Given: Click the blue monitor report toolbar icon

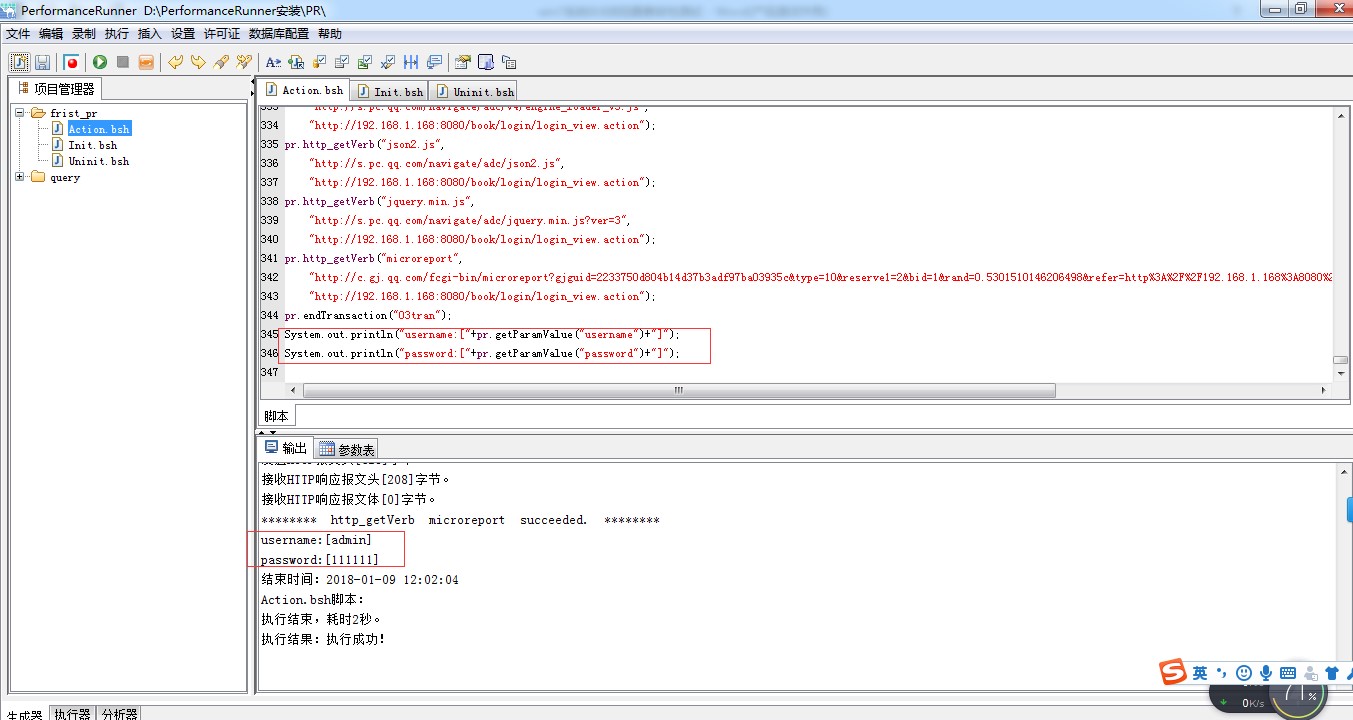Looking at the screenshot, I should click(486, 62).
